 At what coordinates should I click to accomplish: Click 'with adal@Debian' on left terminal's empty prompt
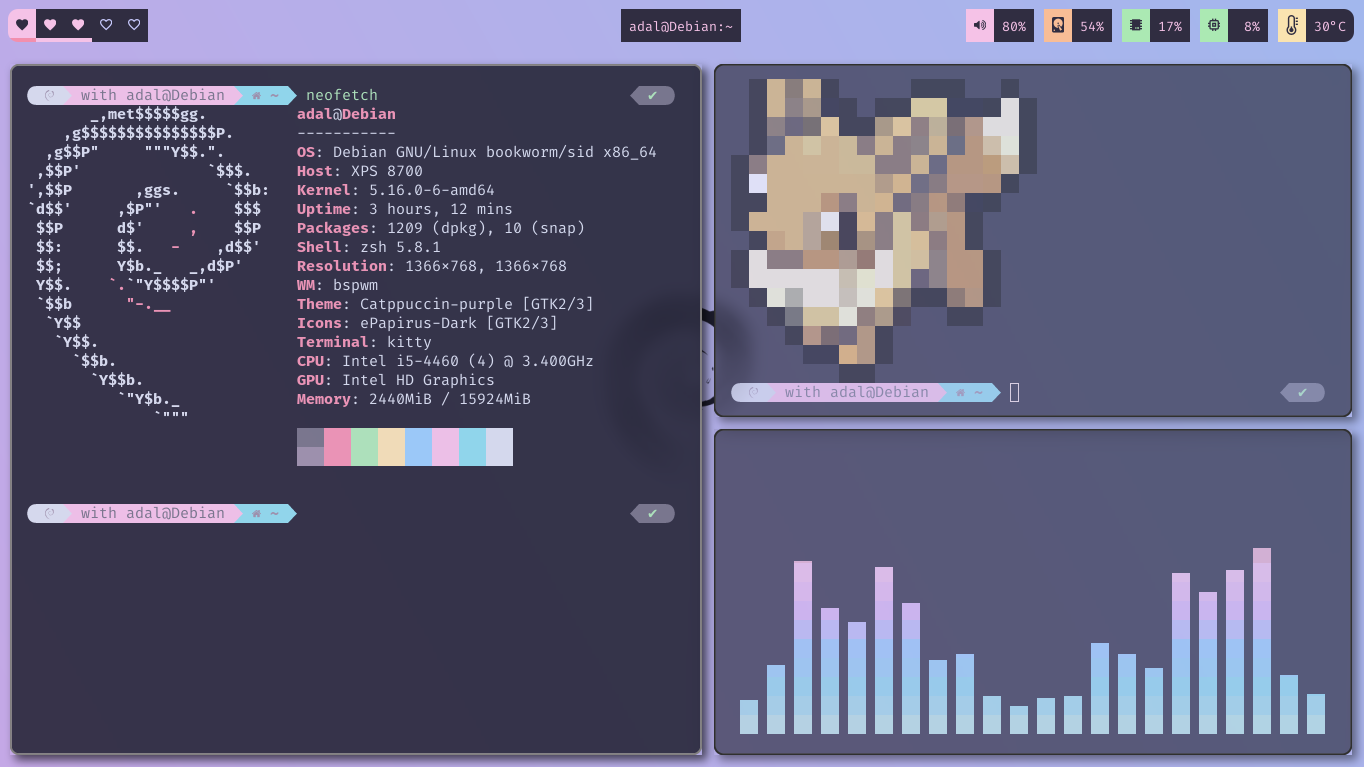point(153,513)
